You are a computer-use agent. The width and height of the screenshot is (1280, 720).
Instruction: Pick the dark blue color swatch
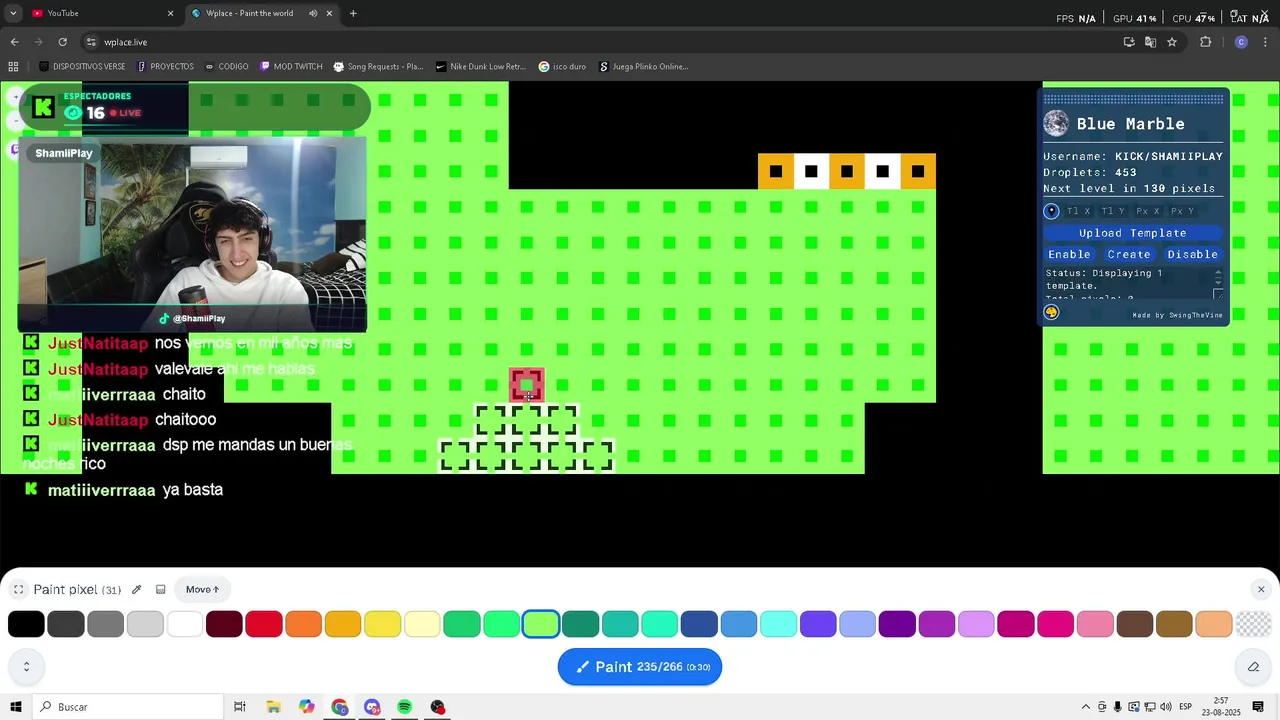click(x=699, y=624)
